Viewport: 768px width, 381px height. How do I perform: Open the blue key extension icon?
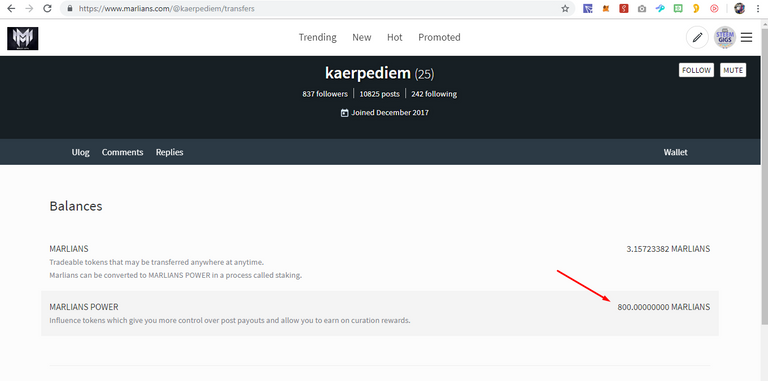click(660, 8)
